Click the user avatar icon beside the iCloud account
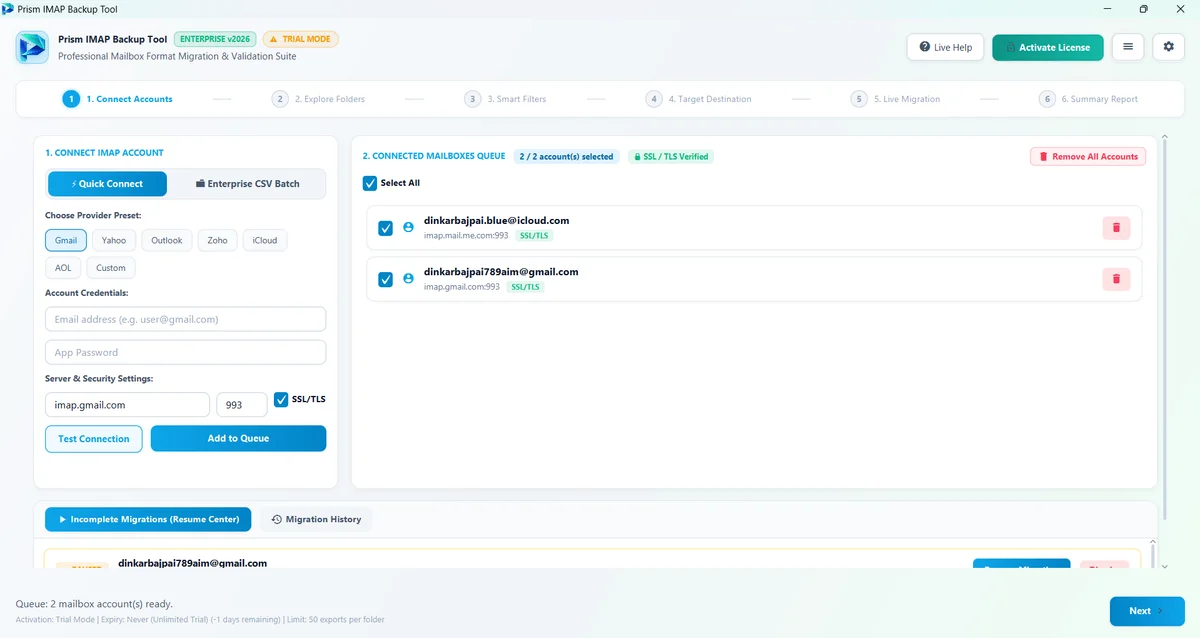Viewport: 1200px width, 638px height. 408,228
